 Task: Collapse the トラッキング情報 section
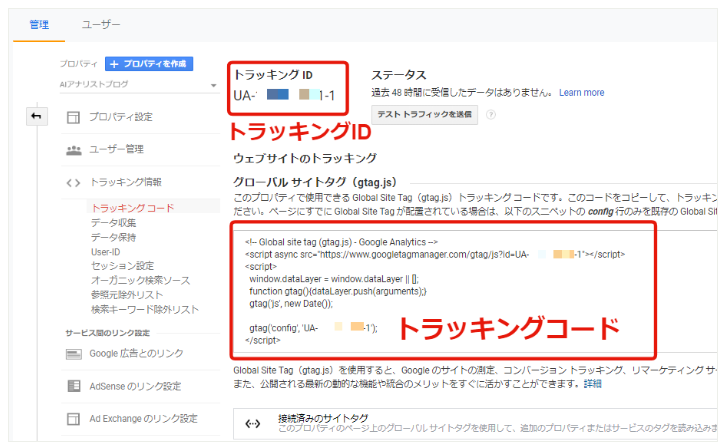pos(125,182)
